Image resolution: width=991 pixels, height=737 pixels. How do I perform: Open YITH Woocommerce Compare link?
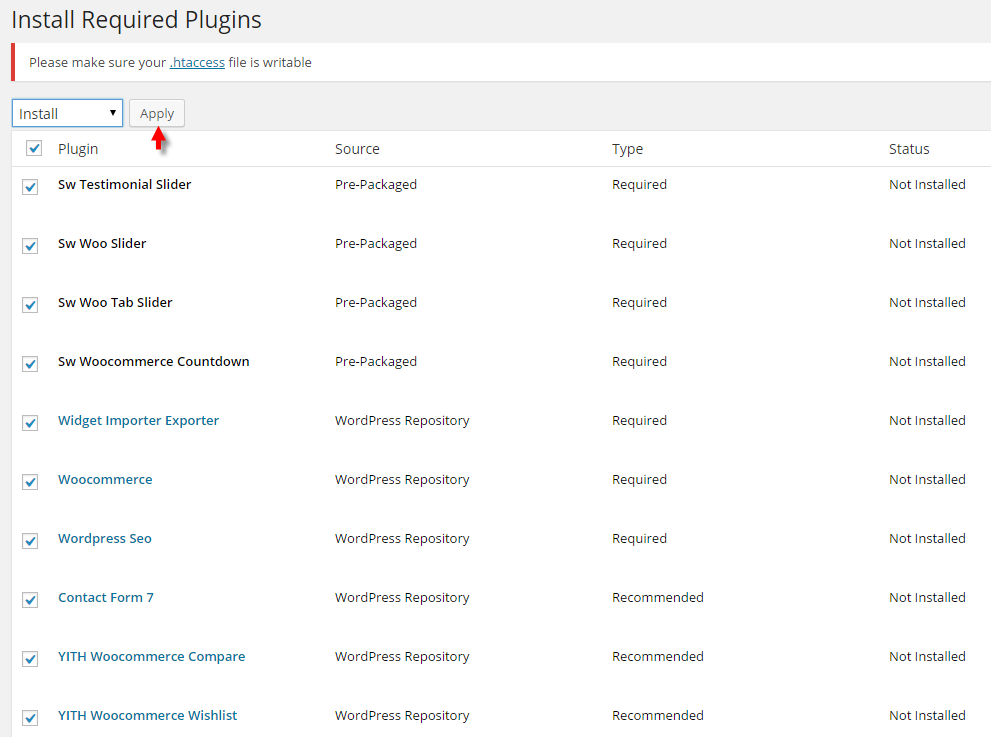(152, 656)
